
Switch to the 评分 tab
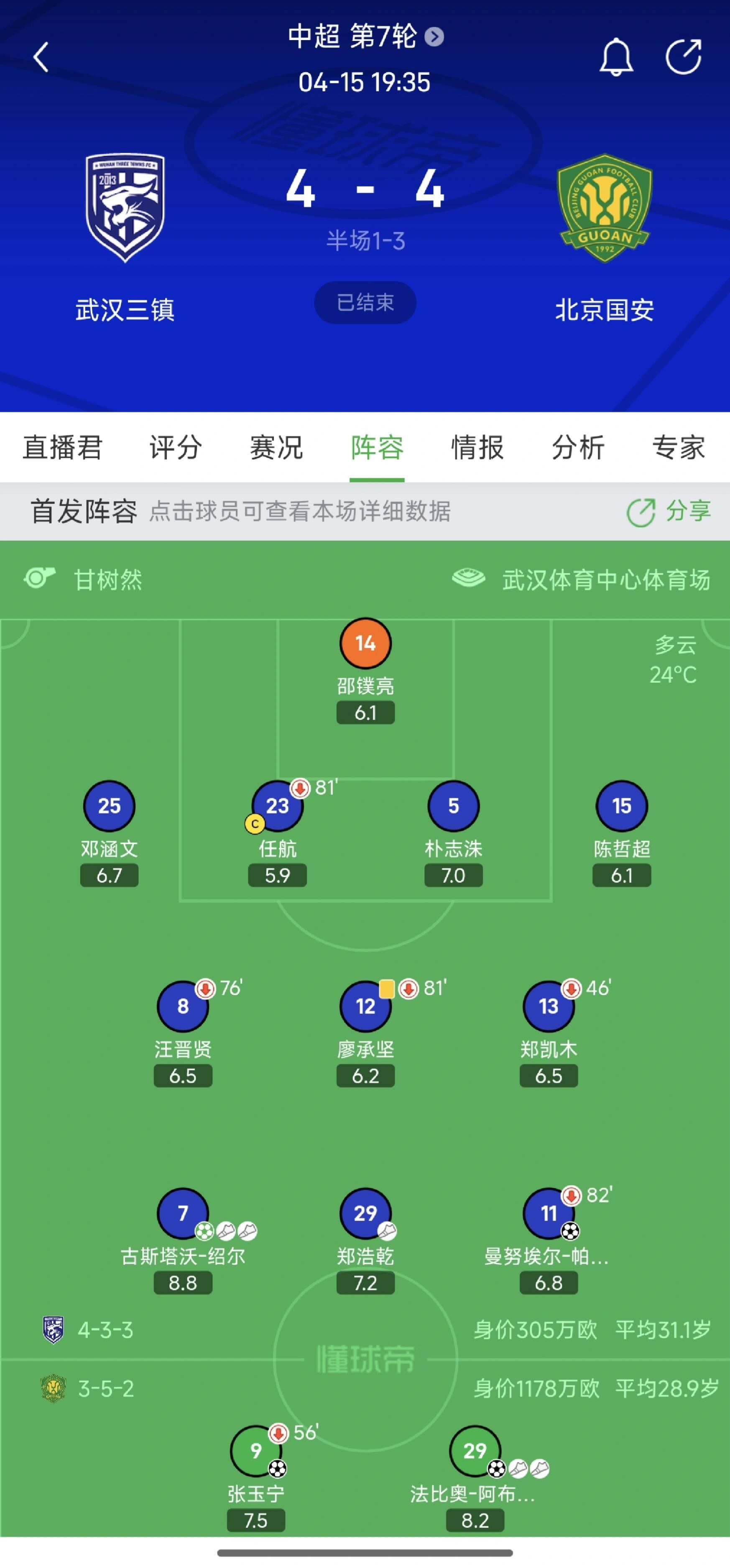click(176, 447)
